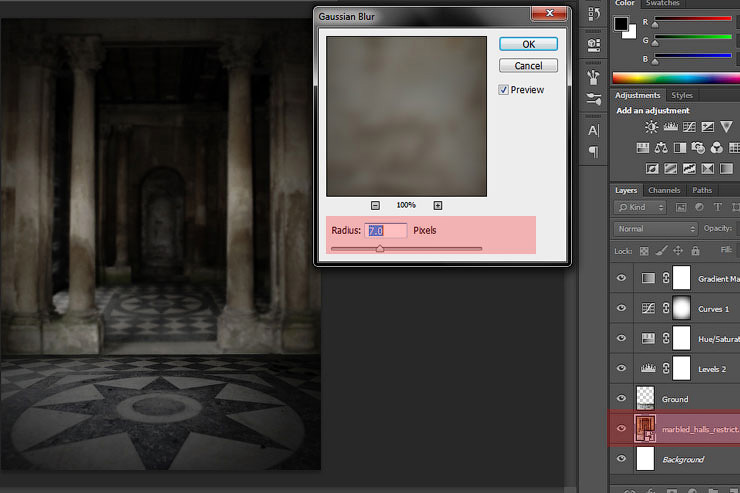Switch to the Swatches tab
Screen dimensions: 740x493
[x=662, y=4]
